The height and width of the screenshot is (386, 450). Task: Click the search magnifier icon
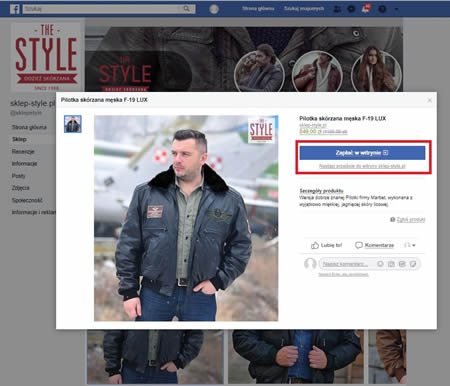(x=186, y=9)
